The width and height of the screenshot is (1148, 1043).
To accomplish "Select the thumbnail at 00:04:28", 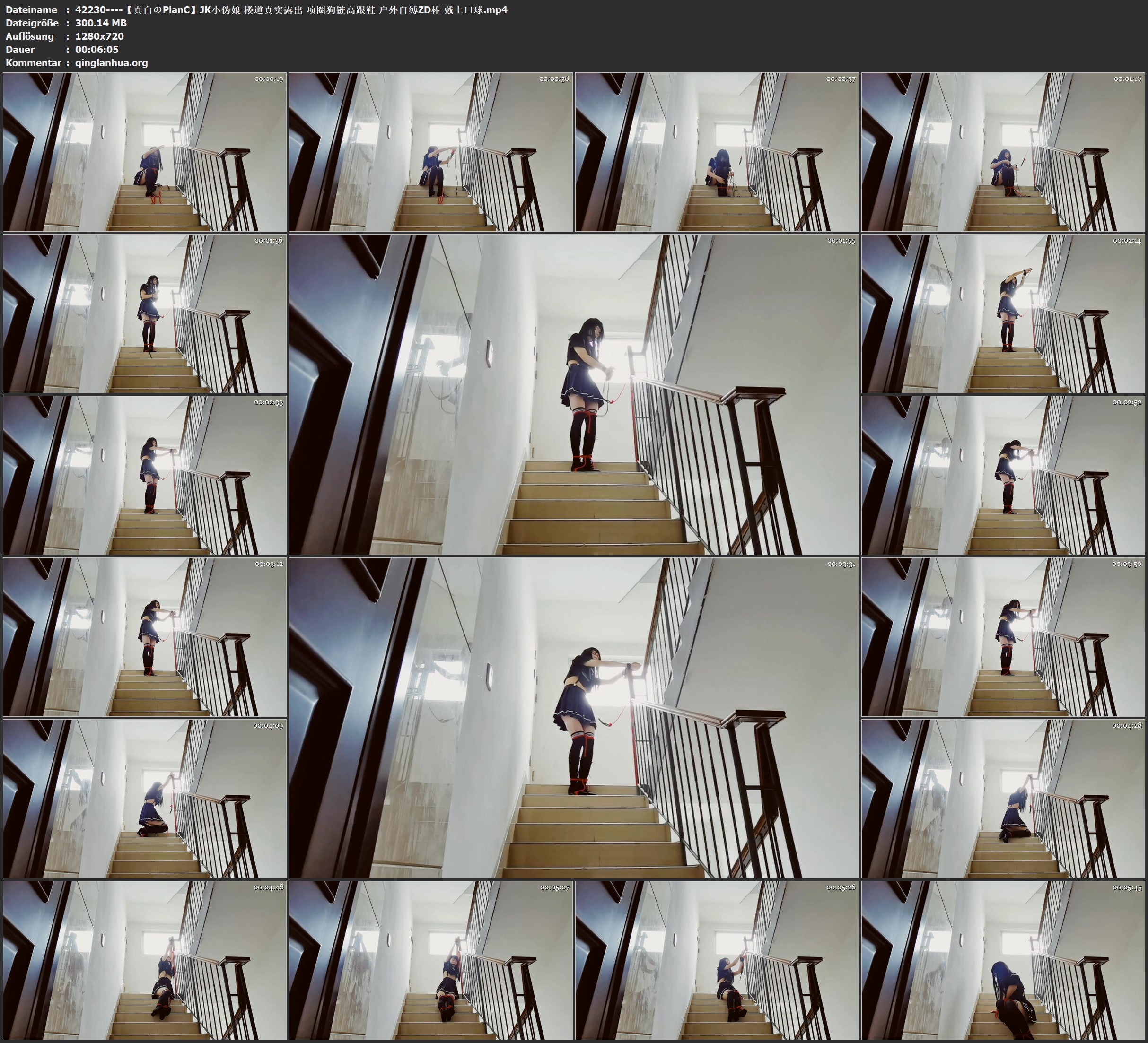I will (x=1003, y=799).
